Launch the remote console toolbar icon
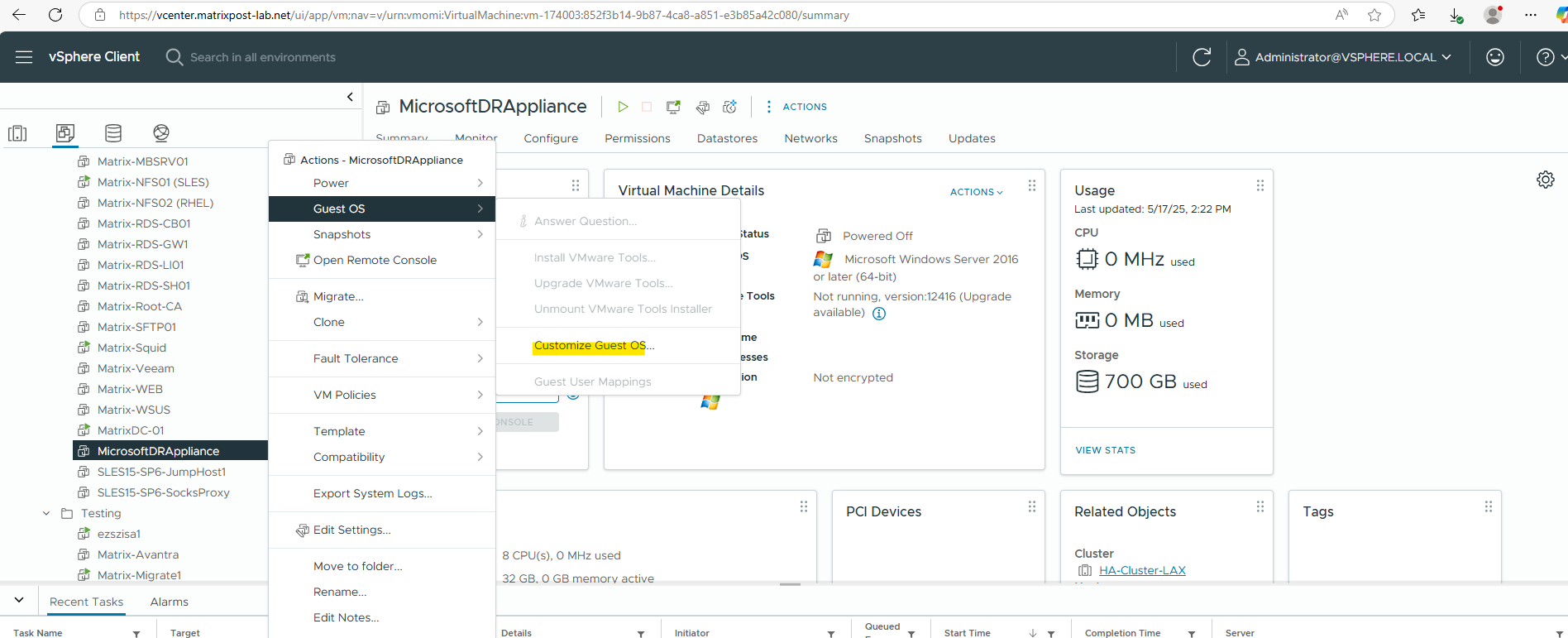The image size is (1568, 638). (x=673, y=107)
